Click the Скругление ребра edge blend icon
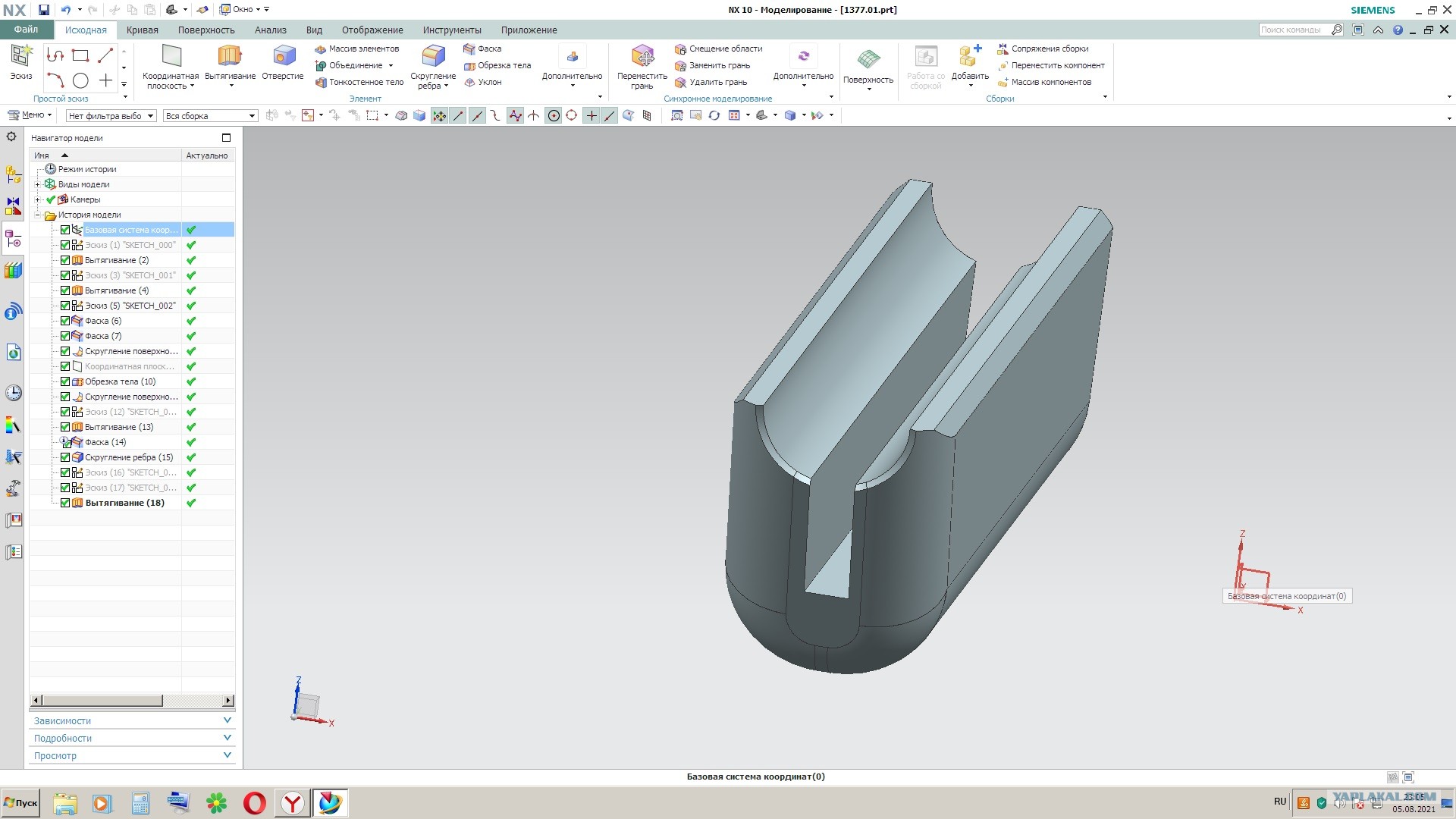Viewport: 1456px width, 819px height. pyautogui.click(x=433, y=57)
